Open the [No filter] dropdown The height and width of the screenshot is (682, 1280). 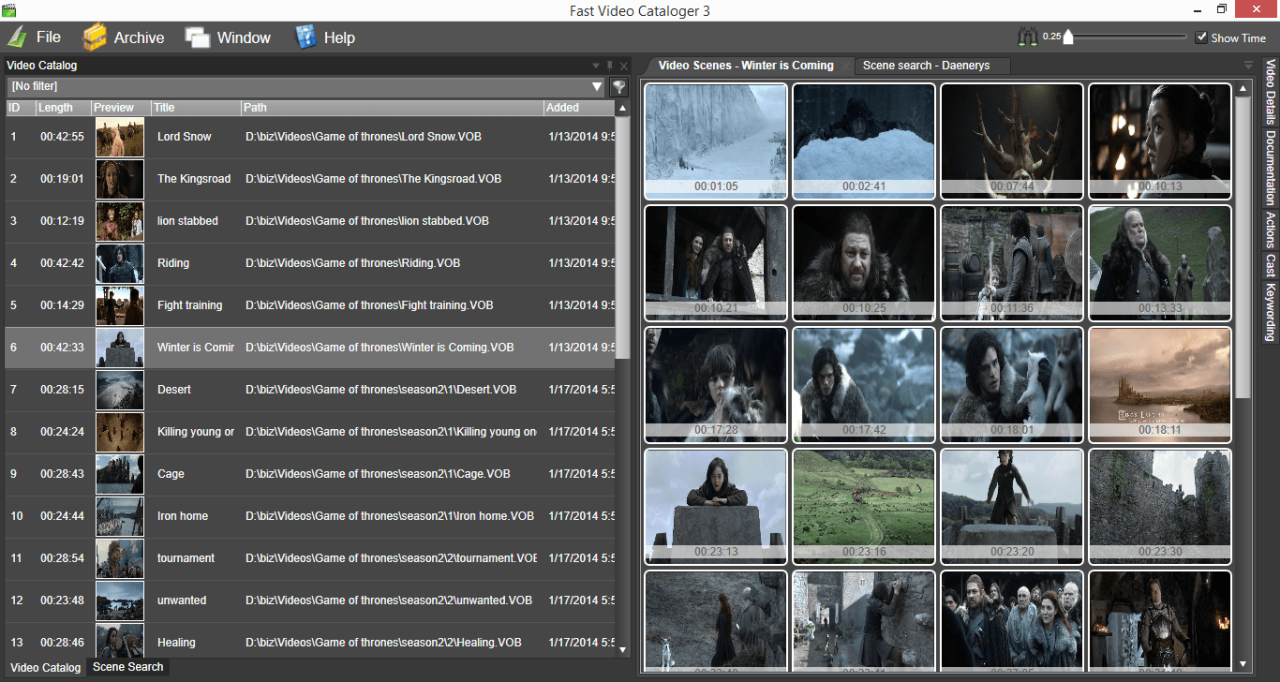[x=597, y=86]
